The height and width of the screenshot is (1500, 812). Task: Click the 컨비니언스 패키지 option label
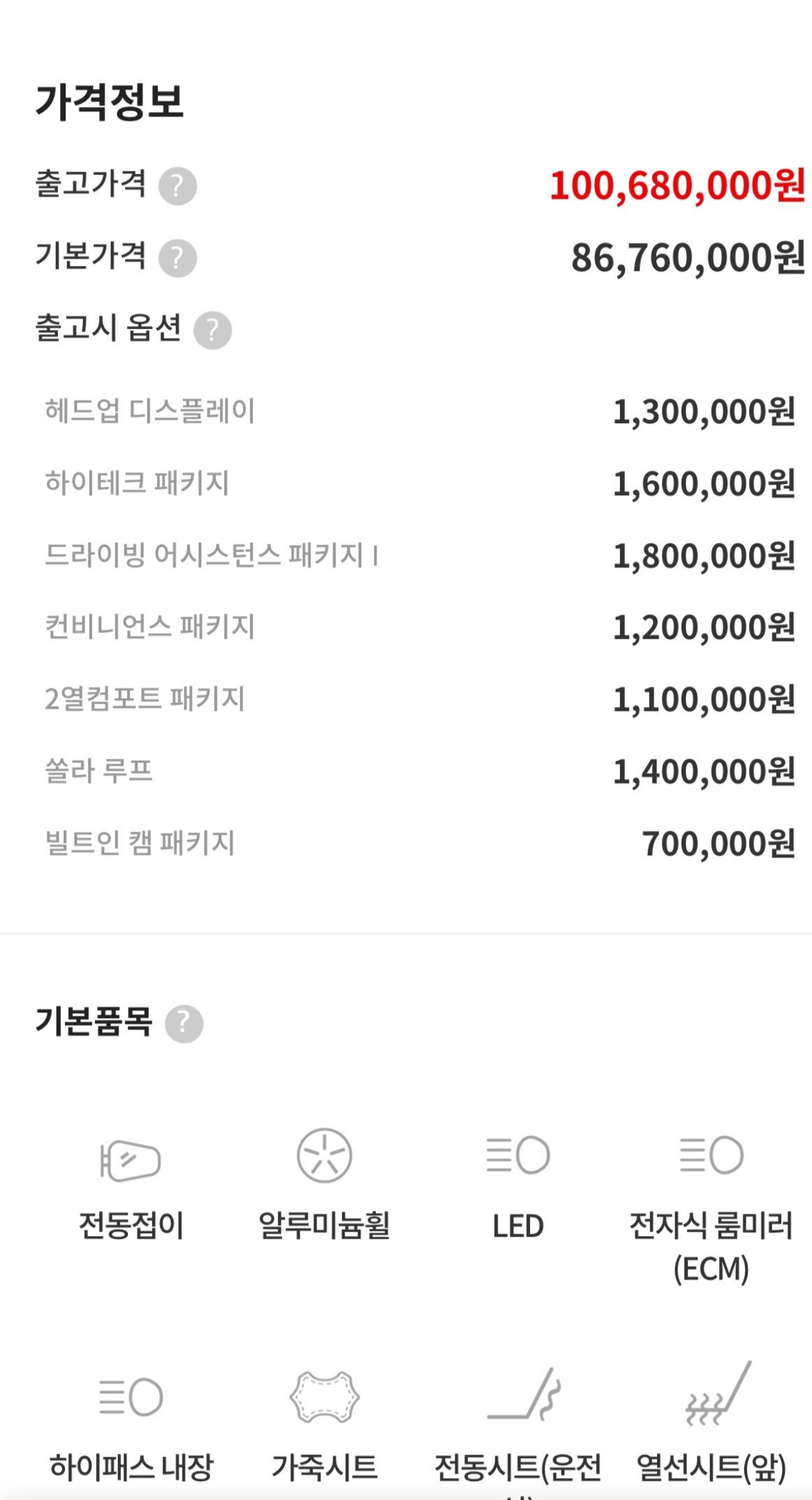[149, 626]
